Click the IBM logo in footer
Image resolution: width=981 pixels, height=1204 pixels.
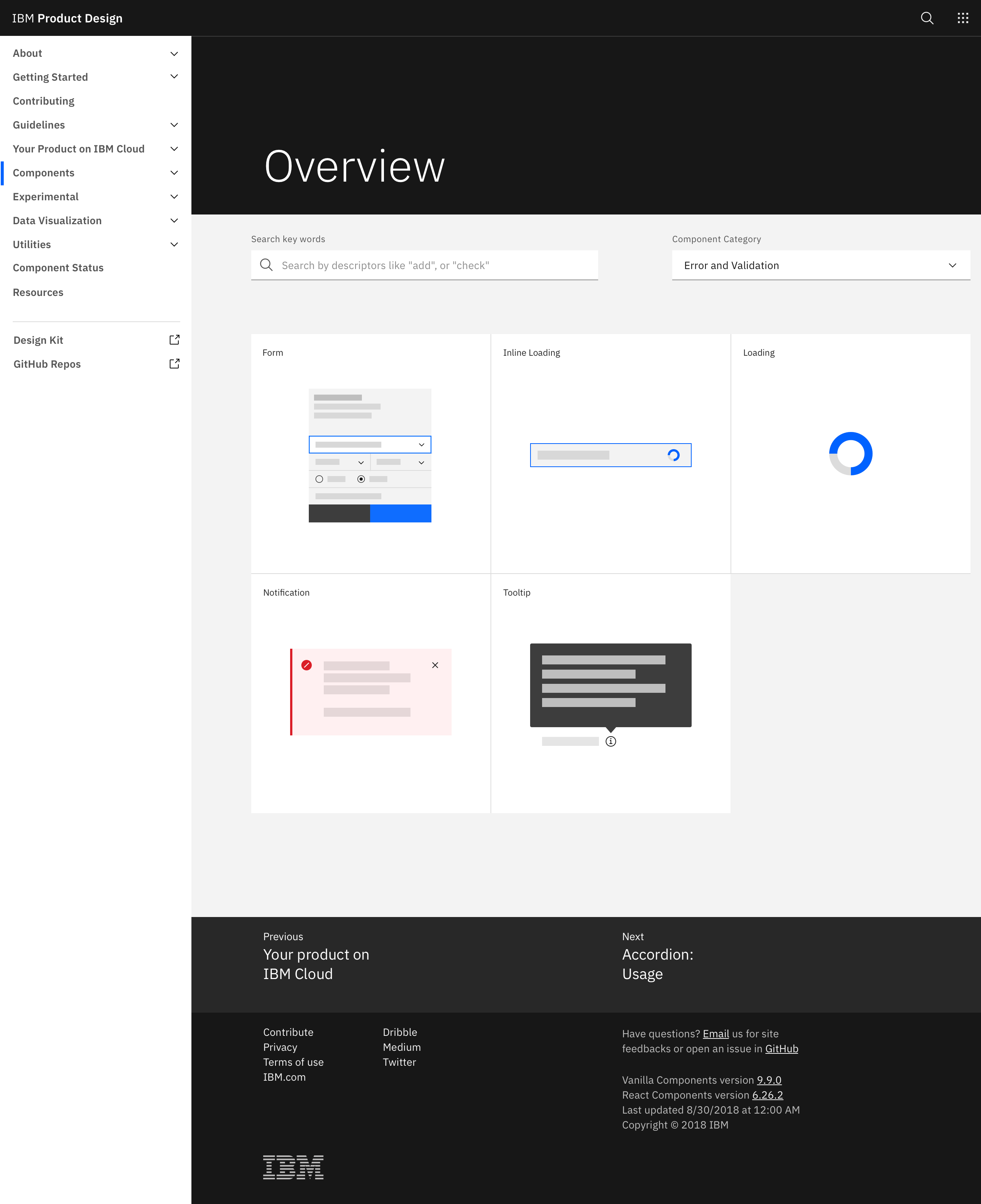coord(293,1167)
